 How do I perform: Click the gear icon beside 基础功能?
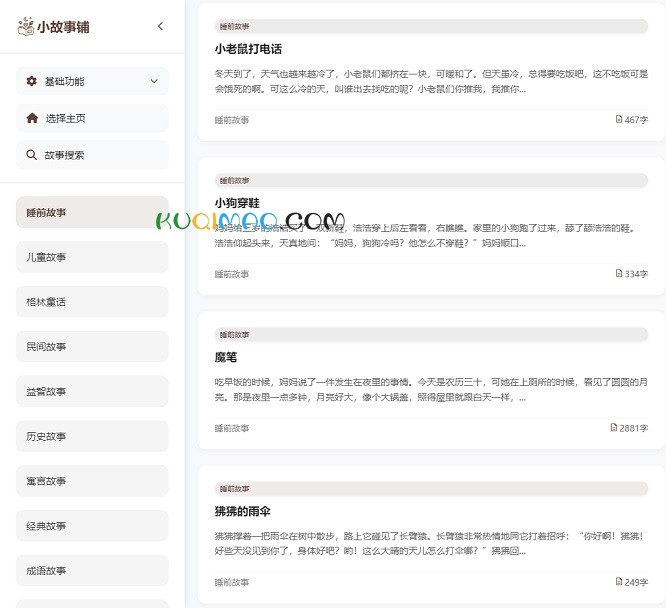(x=31, y=81)
